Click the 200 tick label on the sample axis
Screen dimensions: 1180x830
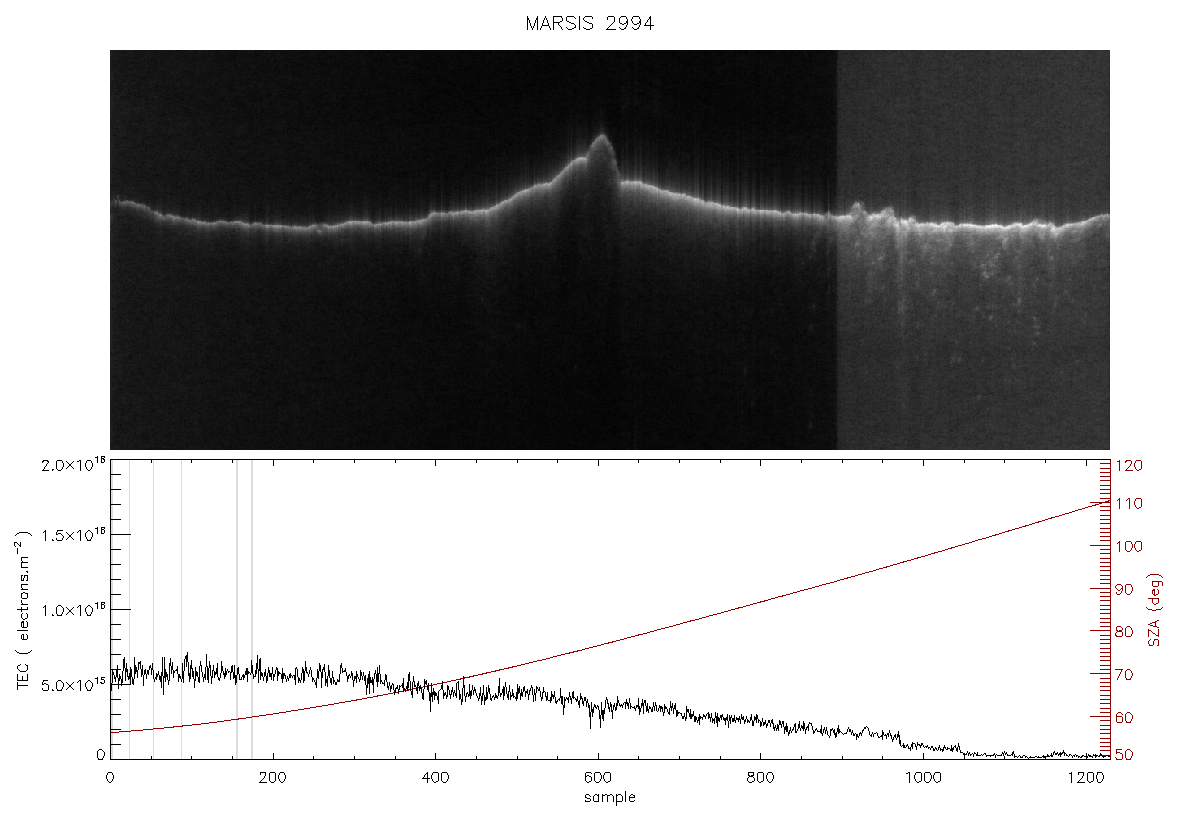[x=272, y=777]
